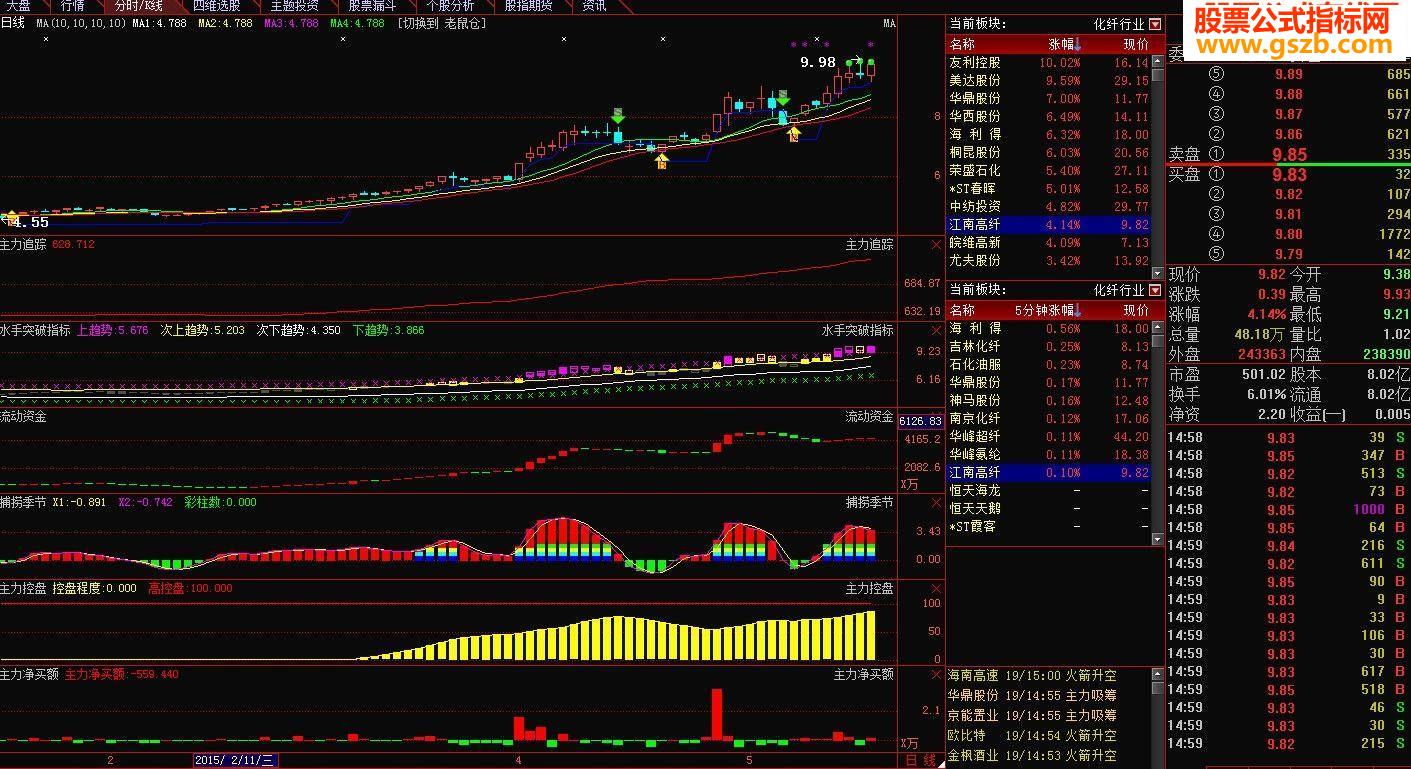Select the 分时/K线 tab

tap(138, 6)
